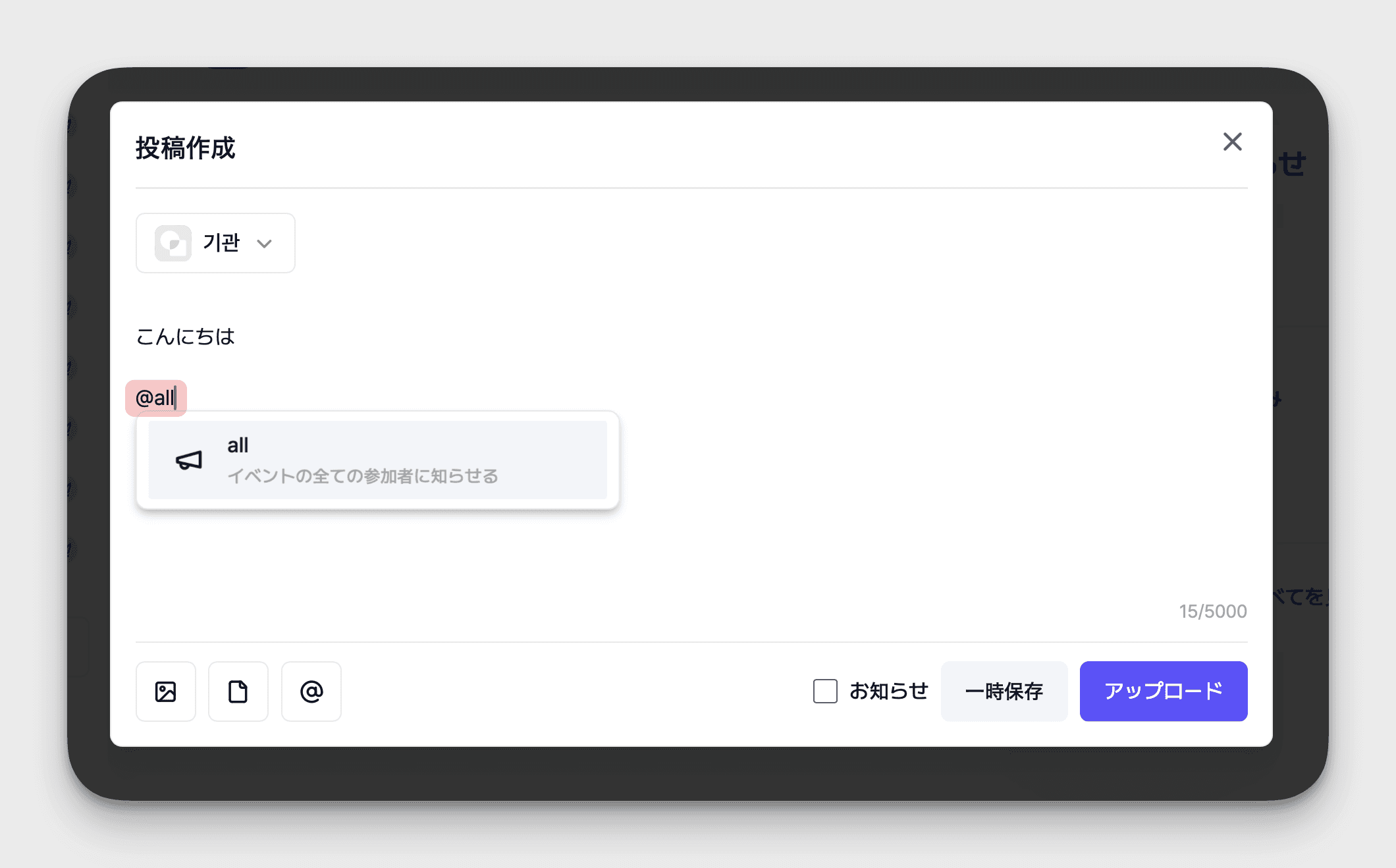Screen dimensions: 1396x868
Task: Submit the post with アップロード
Action: coord(1164,692)
